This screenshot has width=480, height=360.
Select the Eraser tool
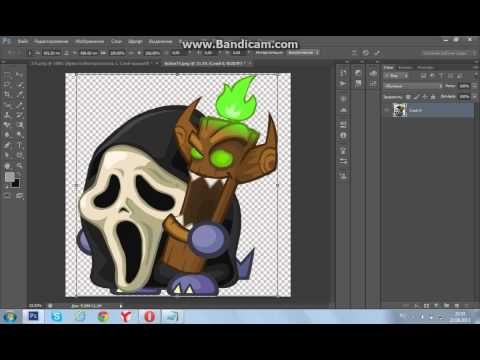tap(8, 125)
